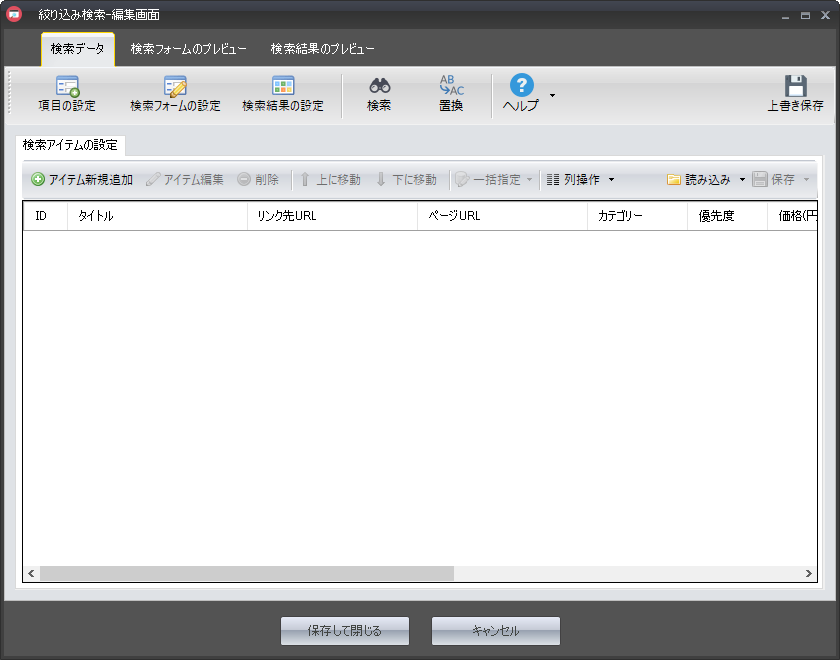Click the カテゴリー column header
Screen dimensions: 840x660
[x=637, y=216]
